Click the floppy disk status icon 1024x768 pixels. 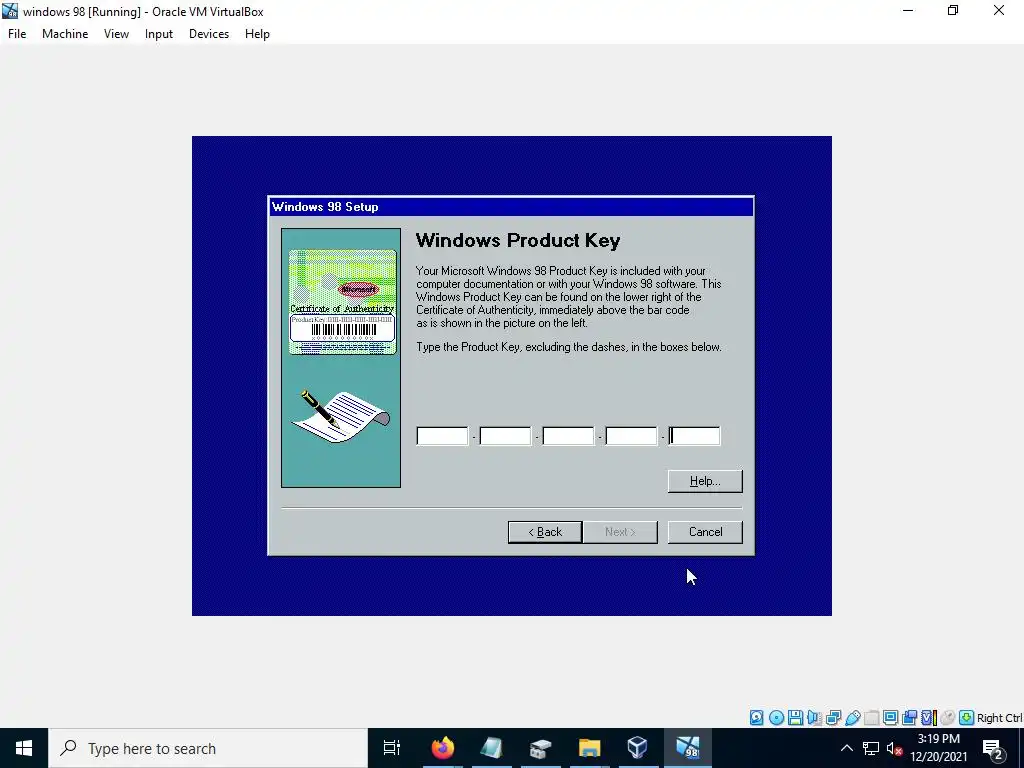[x=795, y=718]
